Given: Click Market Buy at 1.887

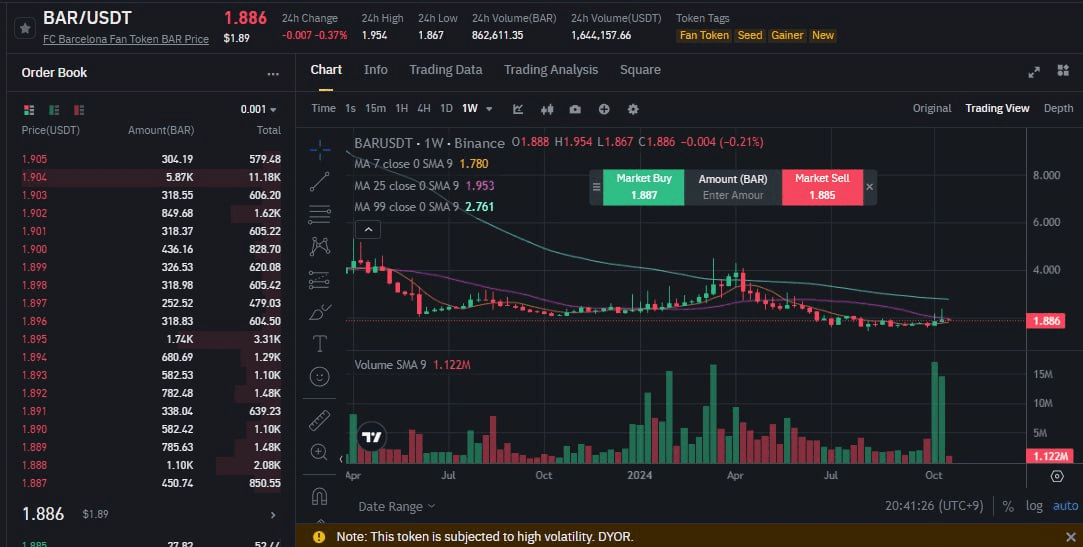Looking at the screenshot, I should [x=644, y=187].
